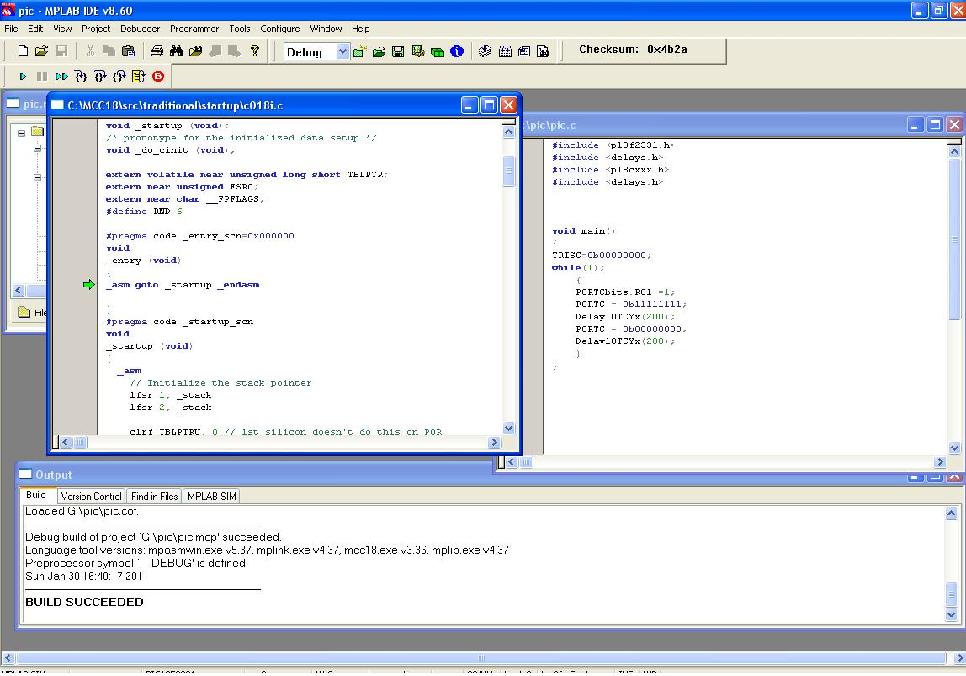Open the Help menu

point(360,29)
